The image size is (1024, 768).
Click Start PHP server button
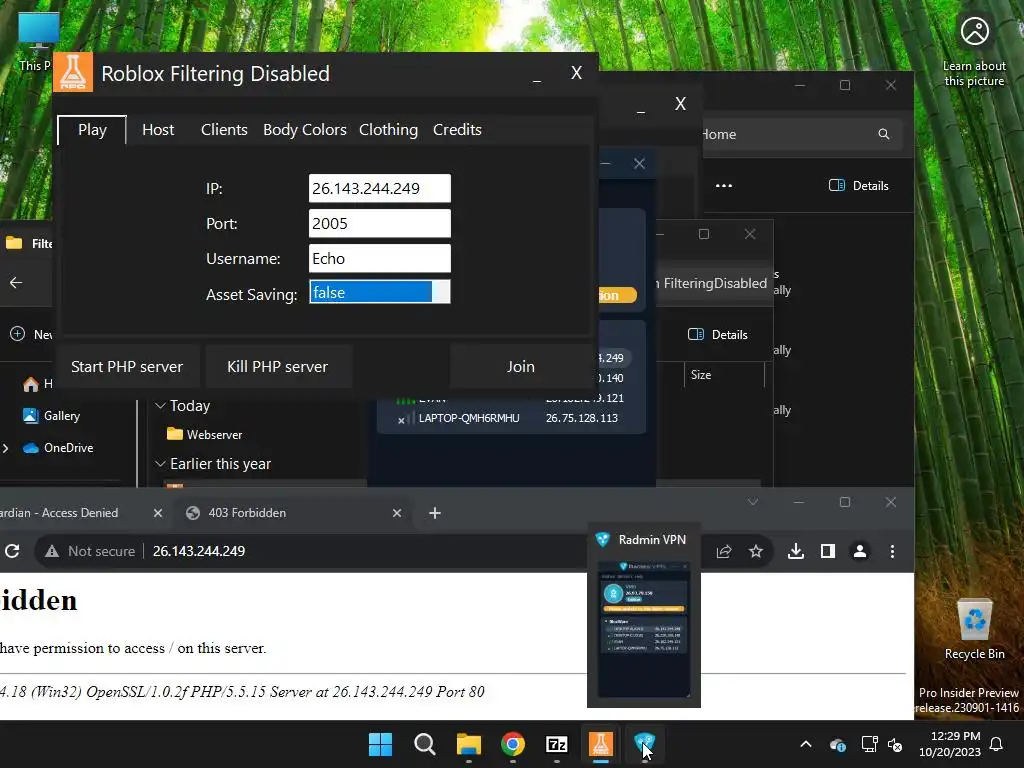point(127,366)
